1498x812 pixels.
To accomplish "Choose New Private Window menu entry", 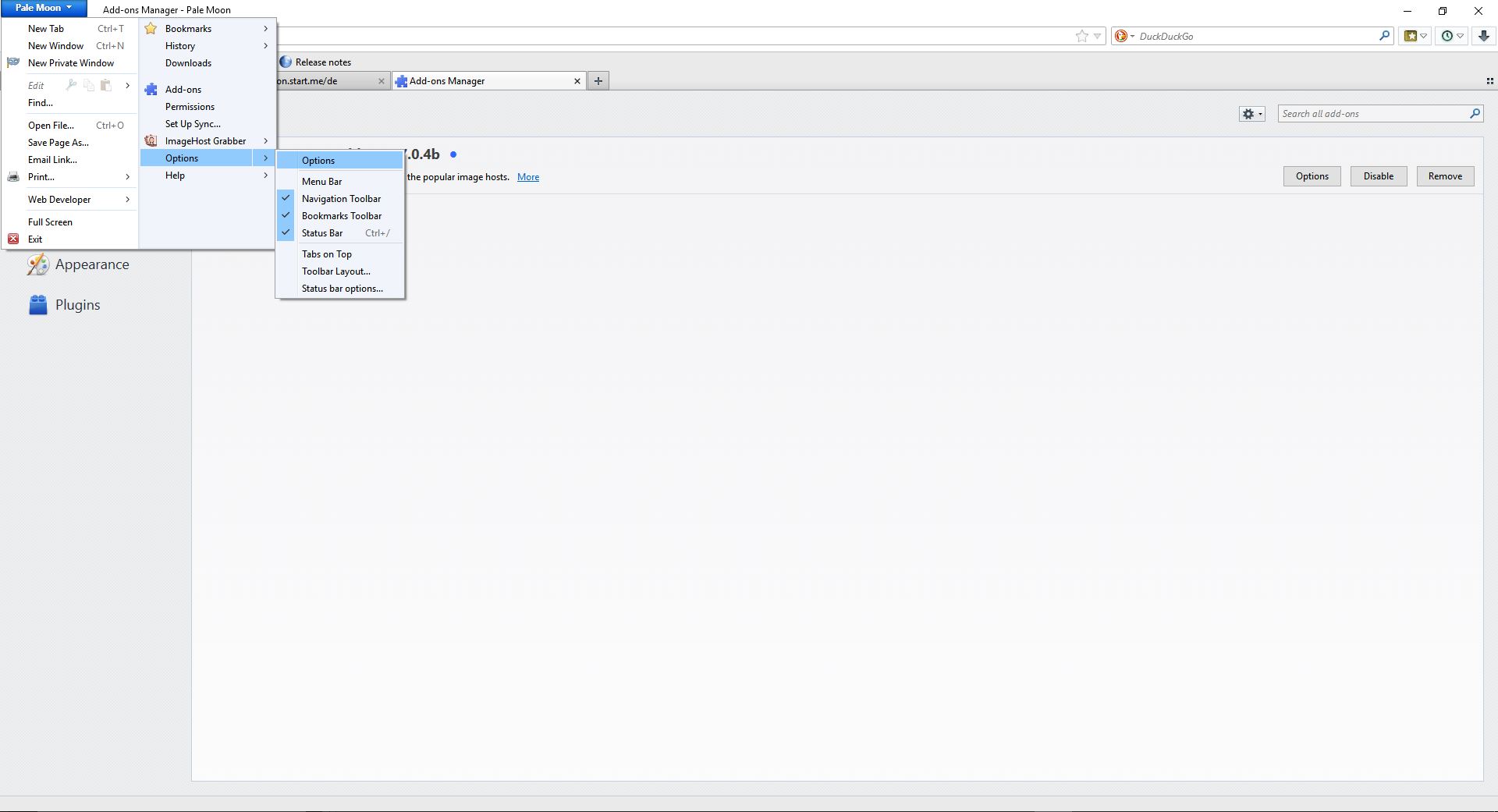I will point(70,63).
